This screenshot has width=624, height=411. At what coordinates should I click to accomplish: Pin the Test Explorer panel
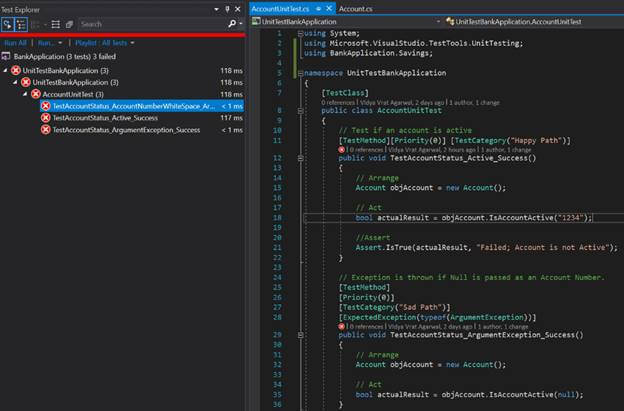coord(227,9)
